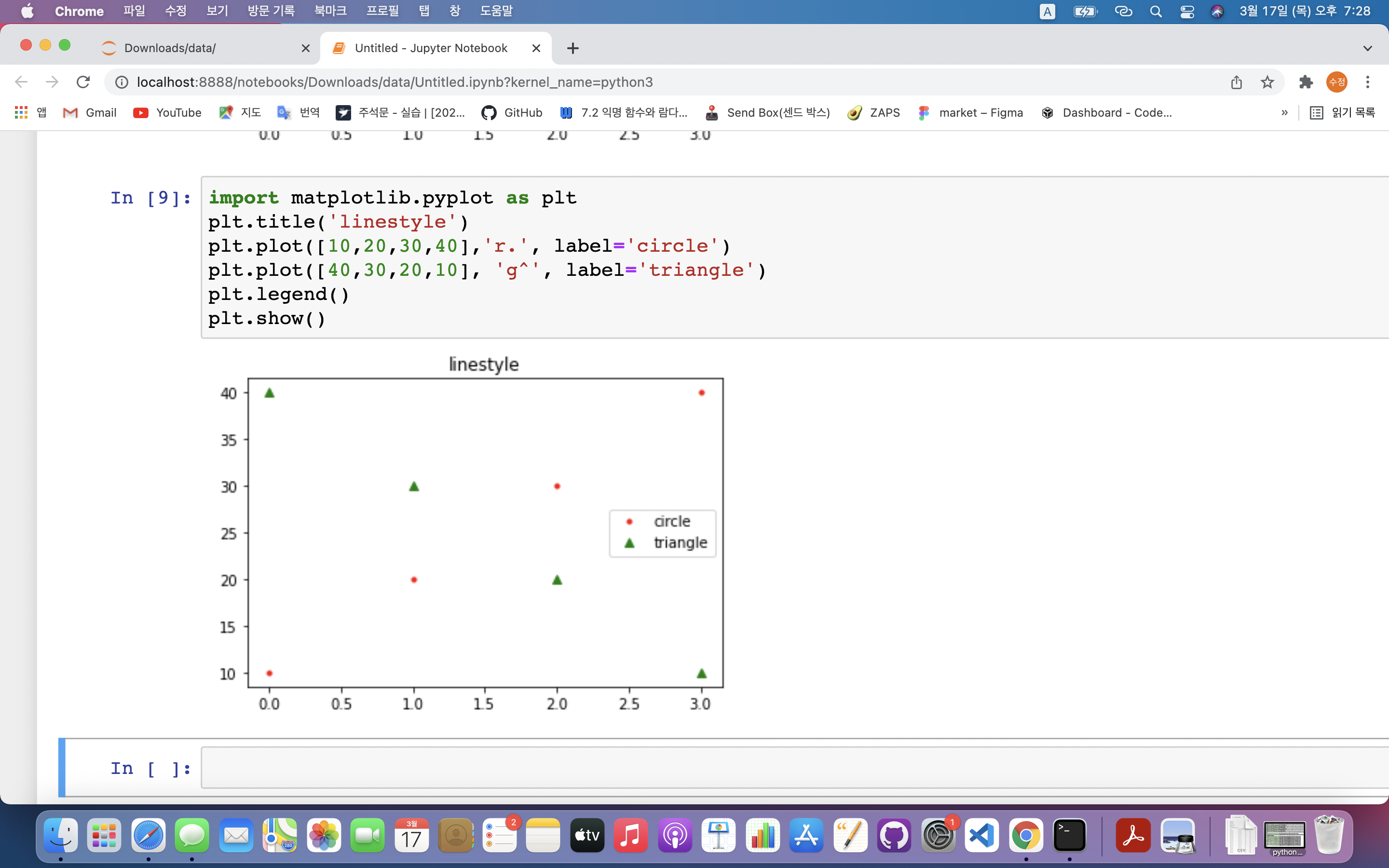Open Chrome three-dot menu
The width and height of the screenshot is (1389, 868).
tap(1368, 82)
